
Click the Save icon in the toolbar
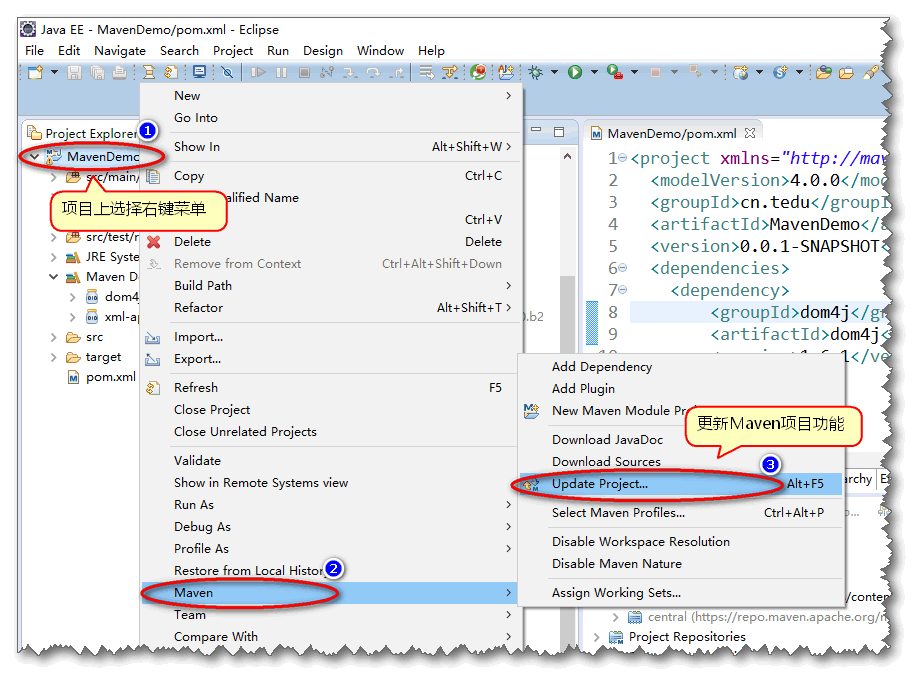75,72
